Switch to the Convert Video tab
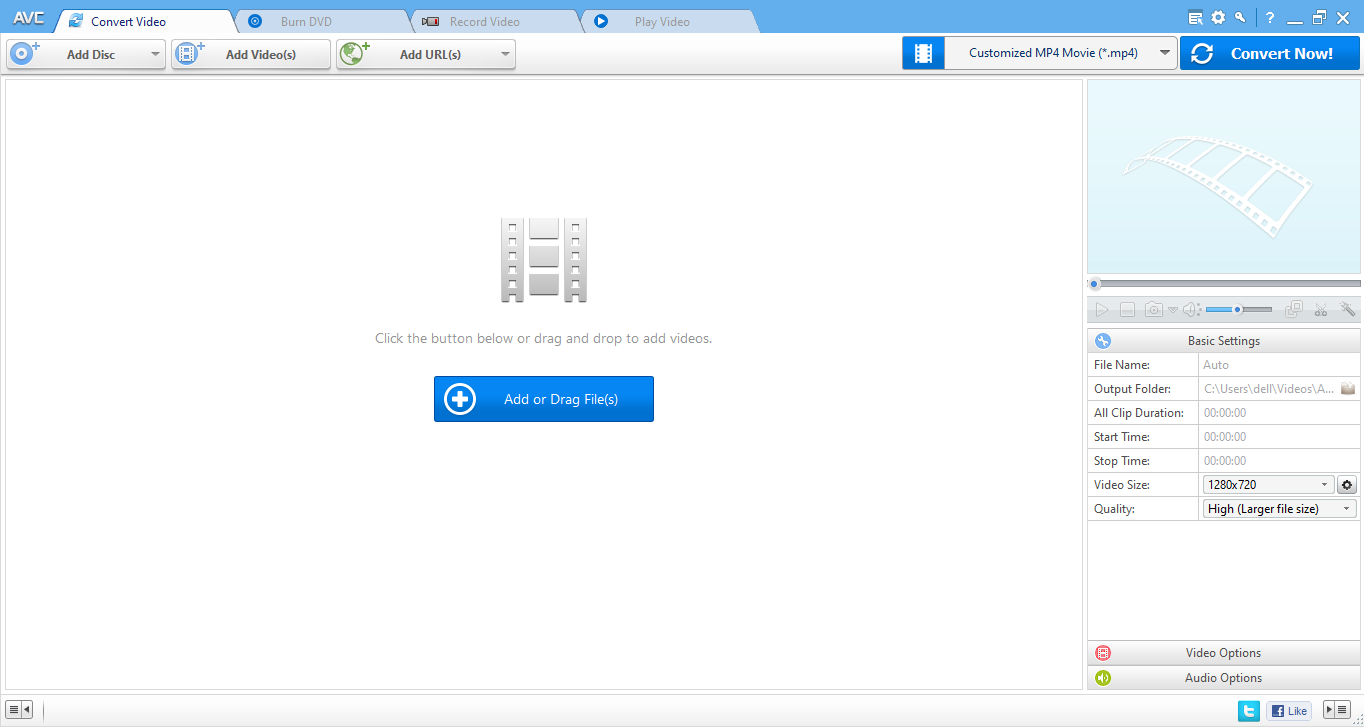This screenshot has height=727, width=1364. [x=146, y=21]
